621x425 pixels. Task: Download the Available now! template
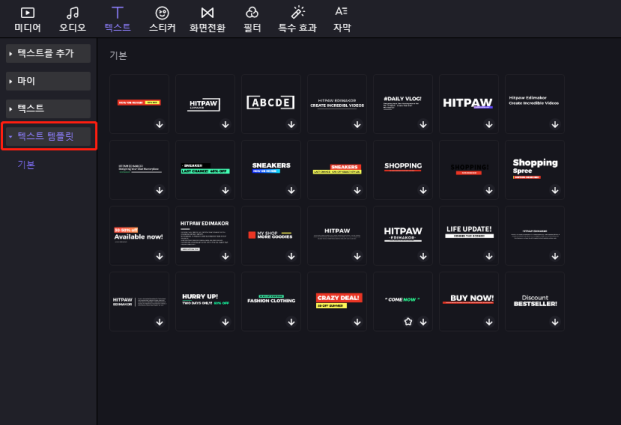(x=160, y=256)
